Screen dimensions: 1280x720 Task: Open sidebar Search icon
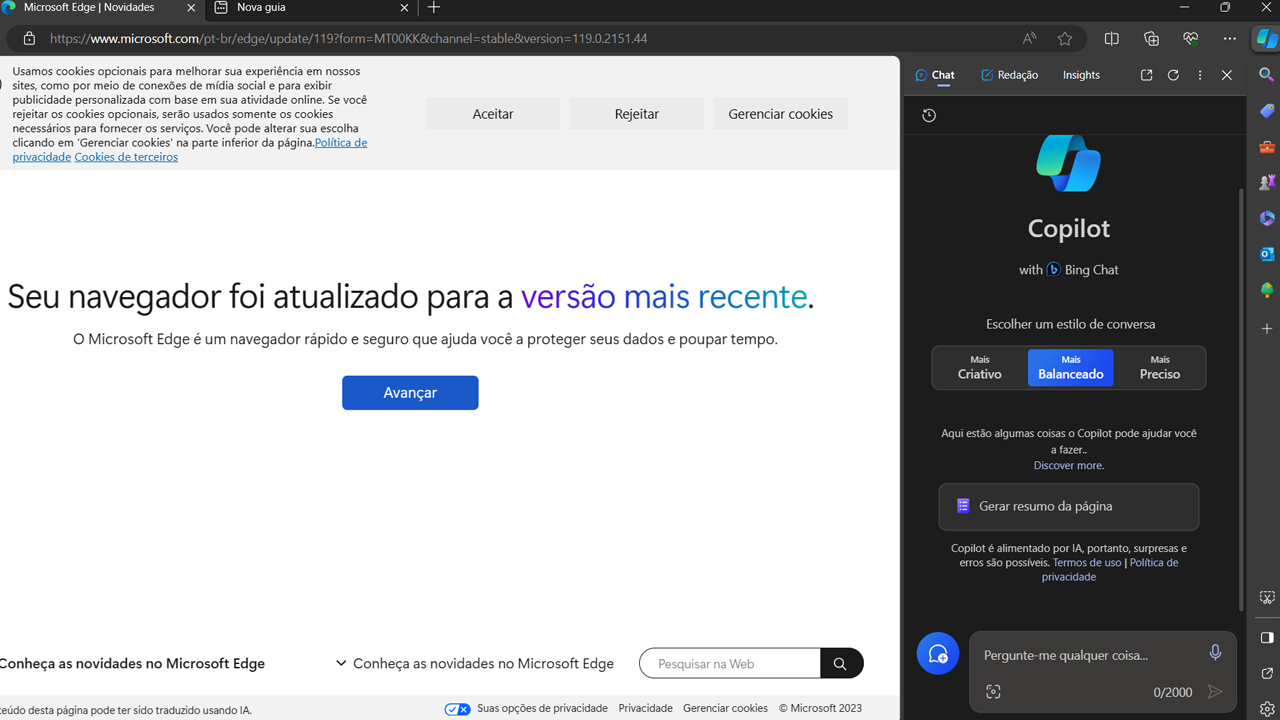pos(1267,75)
